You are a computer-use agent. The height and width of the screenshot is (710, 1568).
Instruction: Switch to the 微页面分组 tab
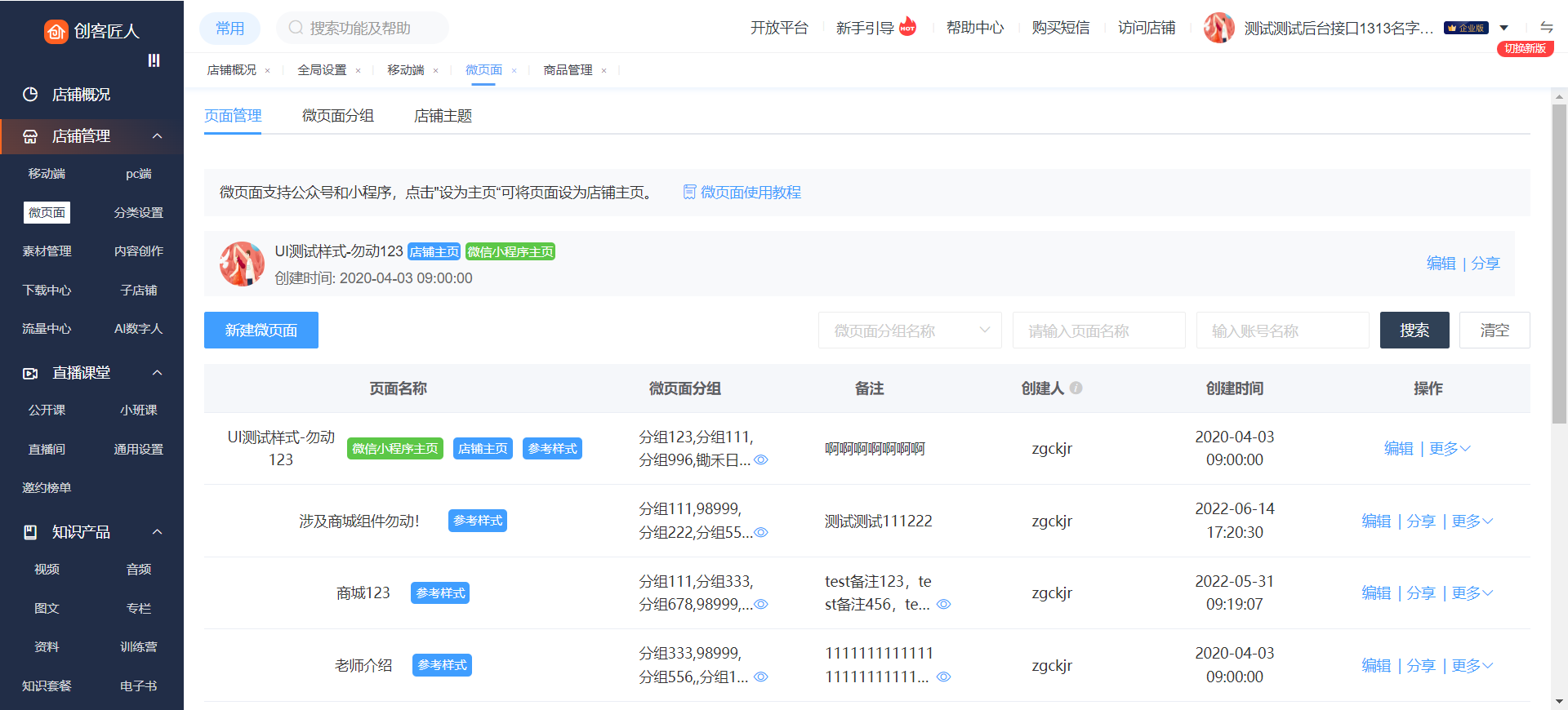pyautogui.click(x=337, y=116)
